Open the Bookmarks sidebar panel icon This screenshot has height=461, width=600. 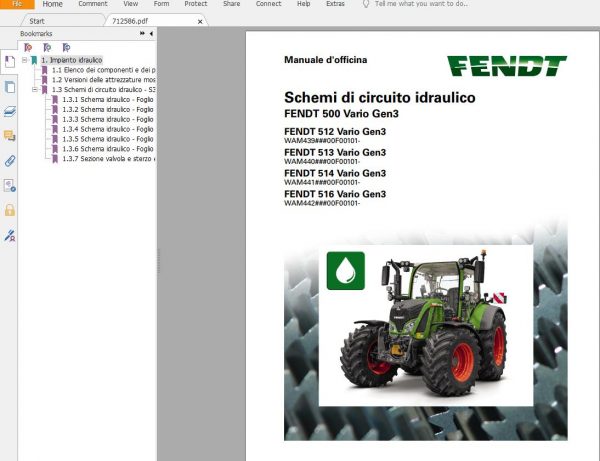click(10, 62)
